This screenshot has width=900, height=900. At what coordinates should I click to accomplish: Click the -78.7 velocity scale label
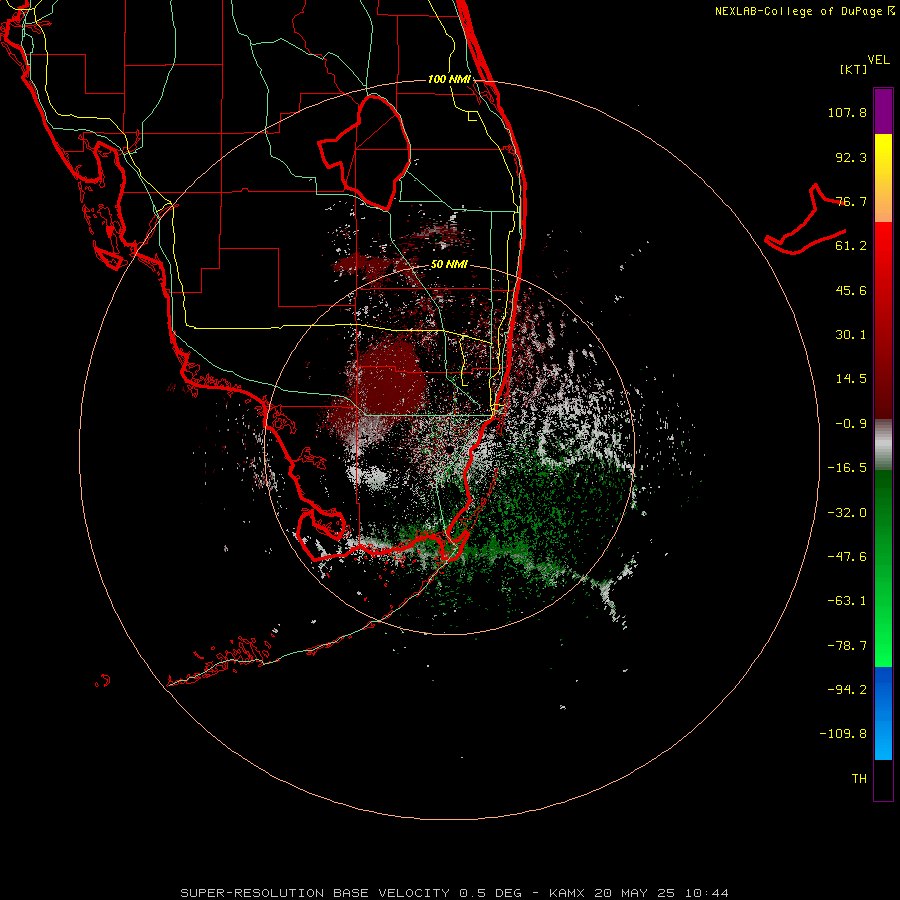pos(847,646)
